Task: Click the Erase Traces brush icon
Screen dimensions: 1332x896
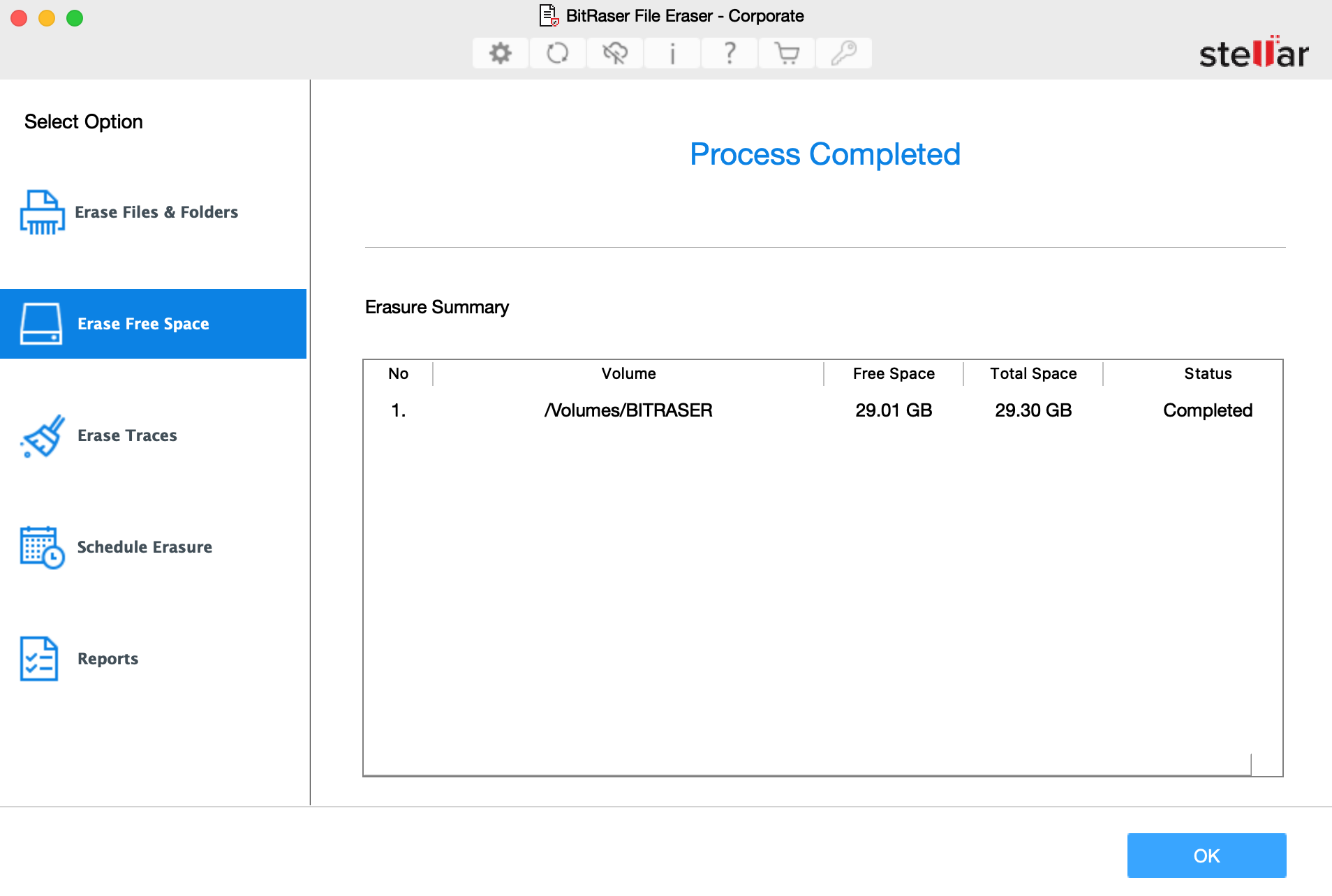Action: pyautogui.click(x=43, y=435)
